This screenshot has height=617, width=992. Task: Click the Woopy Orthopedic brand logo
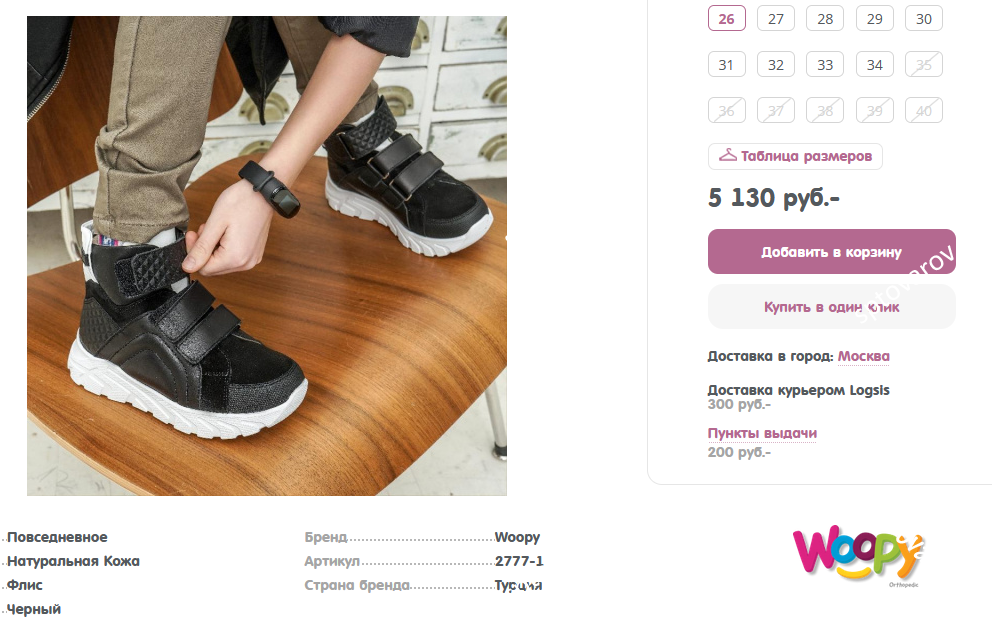point(858,556)
